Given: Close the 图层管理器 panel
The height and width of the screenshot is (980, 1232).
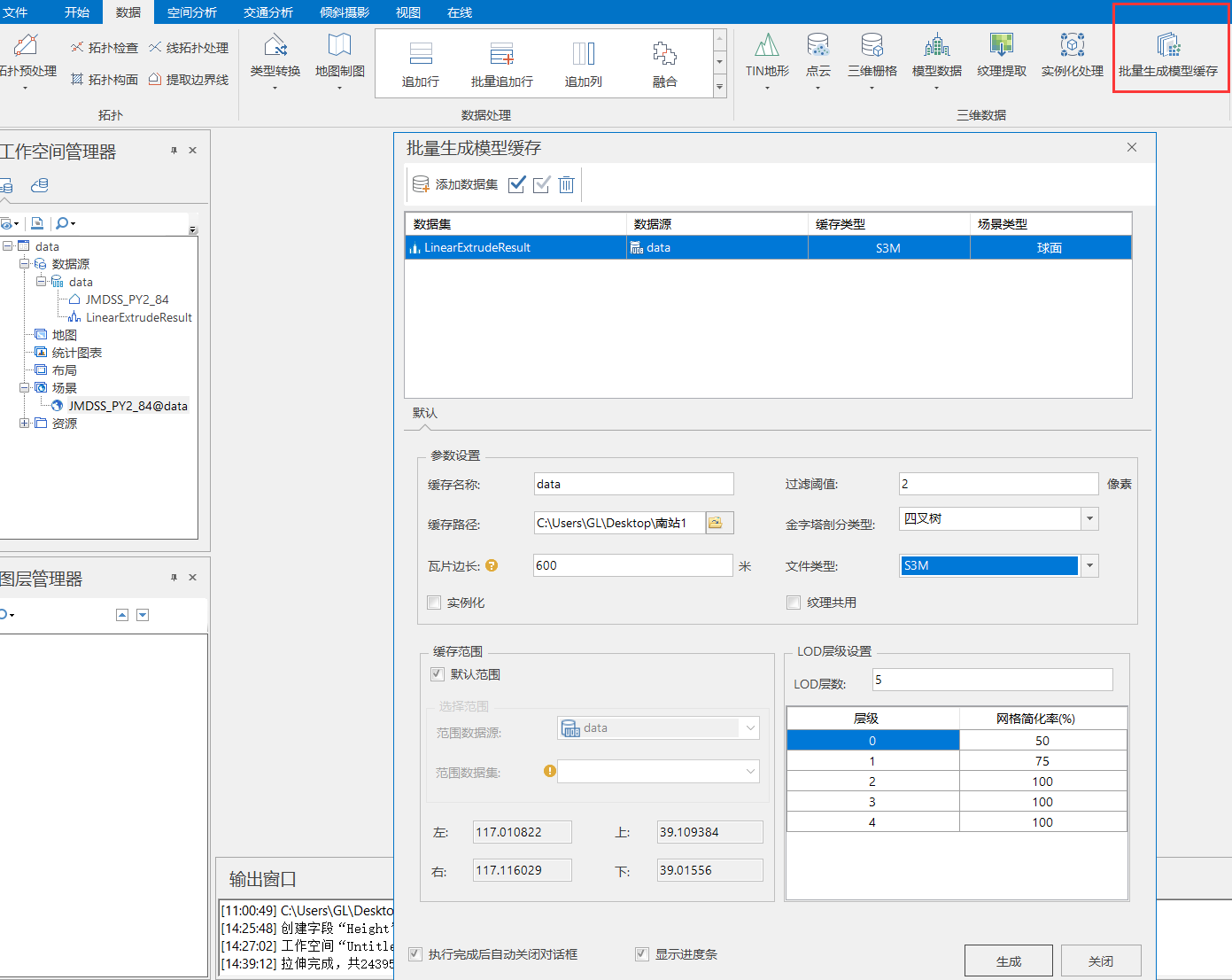Looking at the screenshot, I should pyautogui.click(x=192, y=578).
